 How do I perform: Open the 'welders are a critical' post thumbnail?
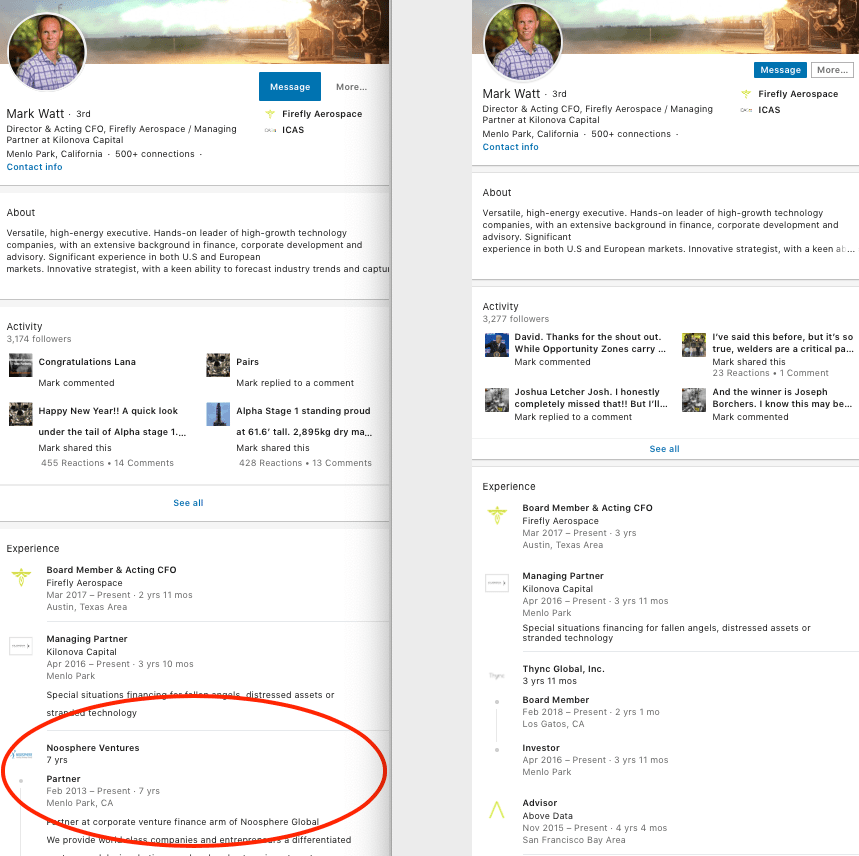coord(694,345)
